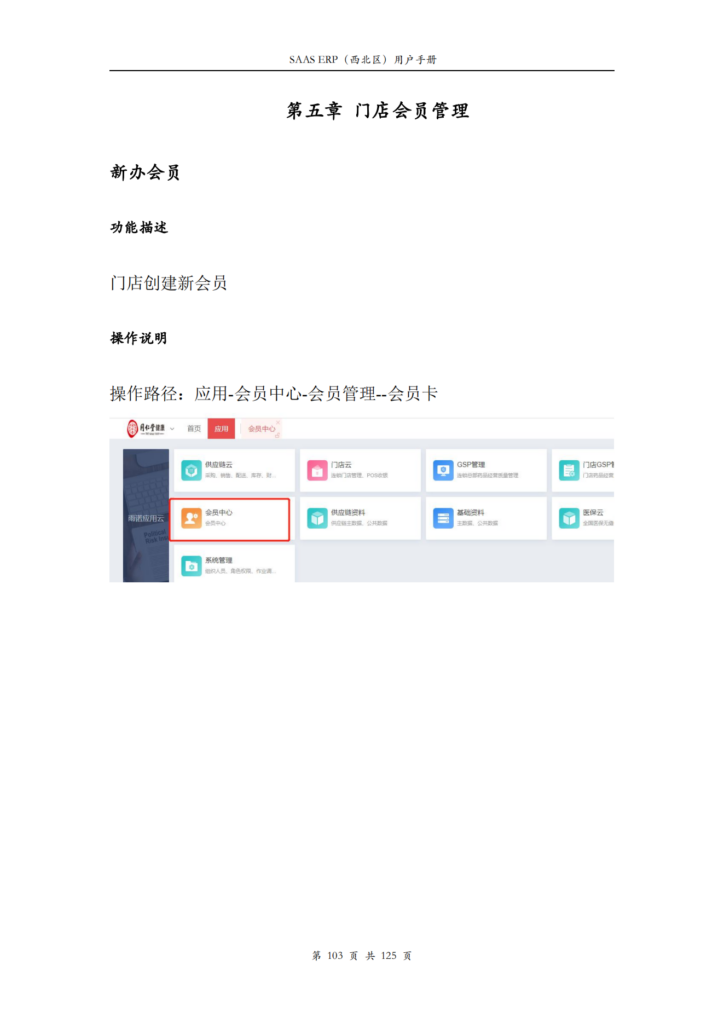Click the 会员中心 card title text
This screenshot has height=1024, width=724.
[x=219, y=513]
